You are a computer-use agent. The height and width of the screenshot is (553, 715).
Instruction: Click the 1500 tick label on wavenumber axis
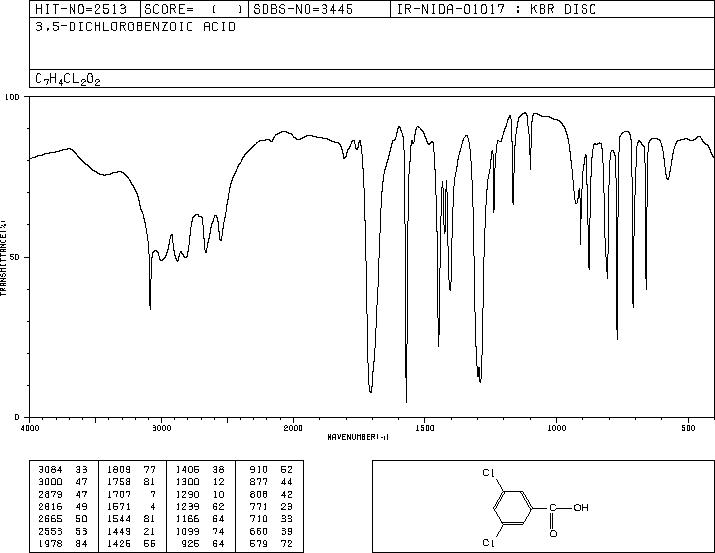click(425, 428)
